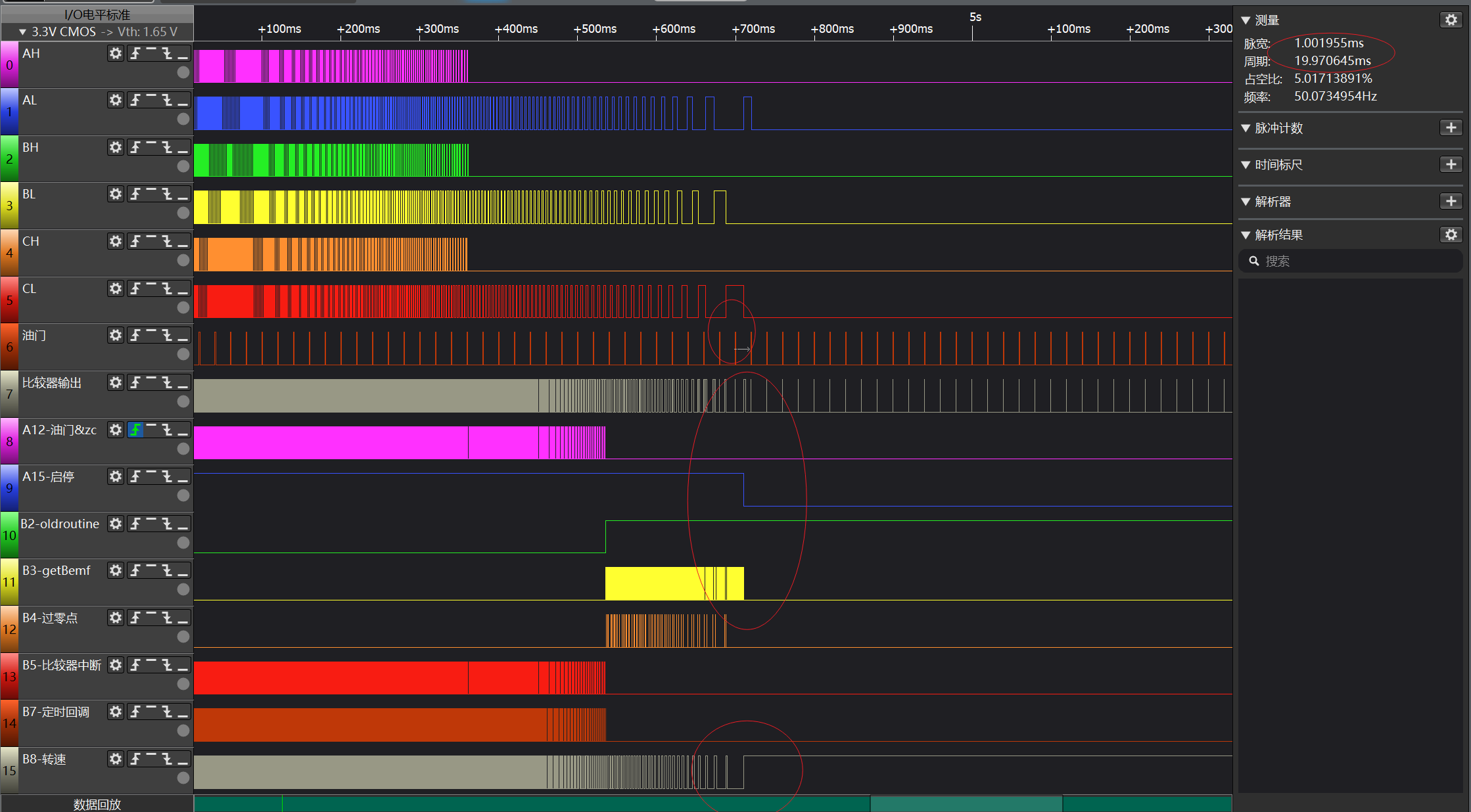Image resolution: width=1471 pixels, height=812 pixels.
Task: Click the 数据回放 overview bar highlighted region
Action: [x=966, y=803]
